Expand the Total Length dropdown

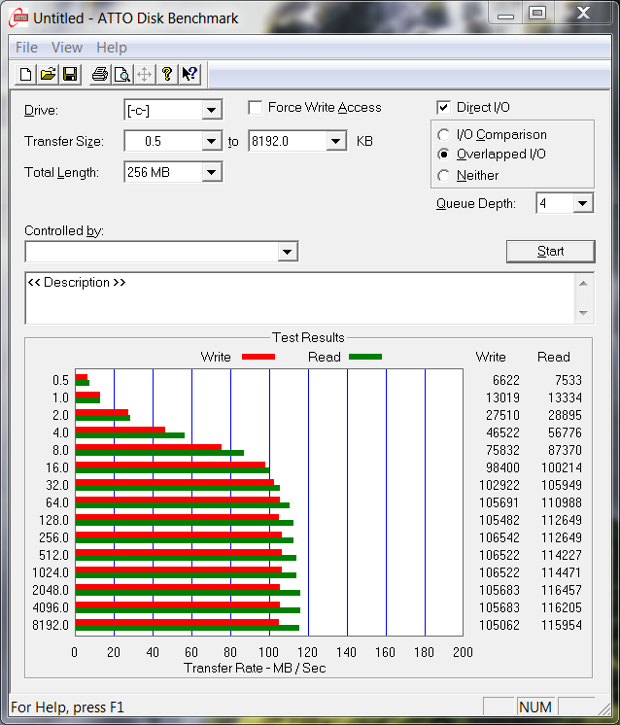pyautogui.click(x=211, y=173)
